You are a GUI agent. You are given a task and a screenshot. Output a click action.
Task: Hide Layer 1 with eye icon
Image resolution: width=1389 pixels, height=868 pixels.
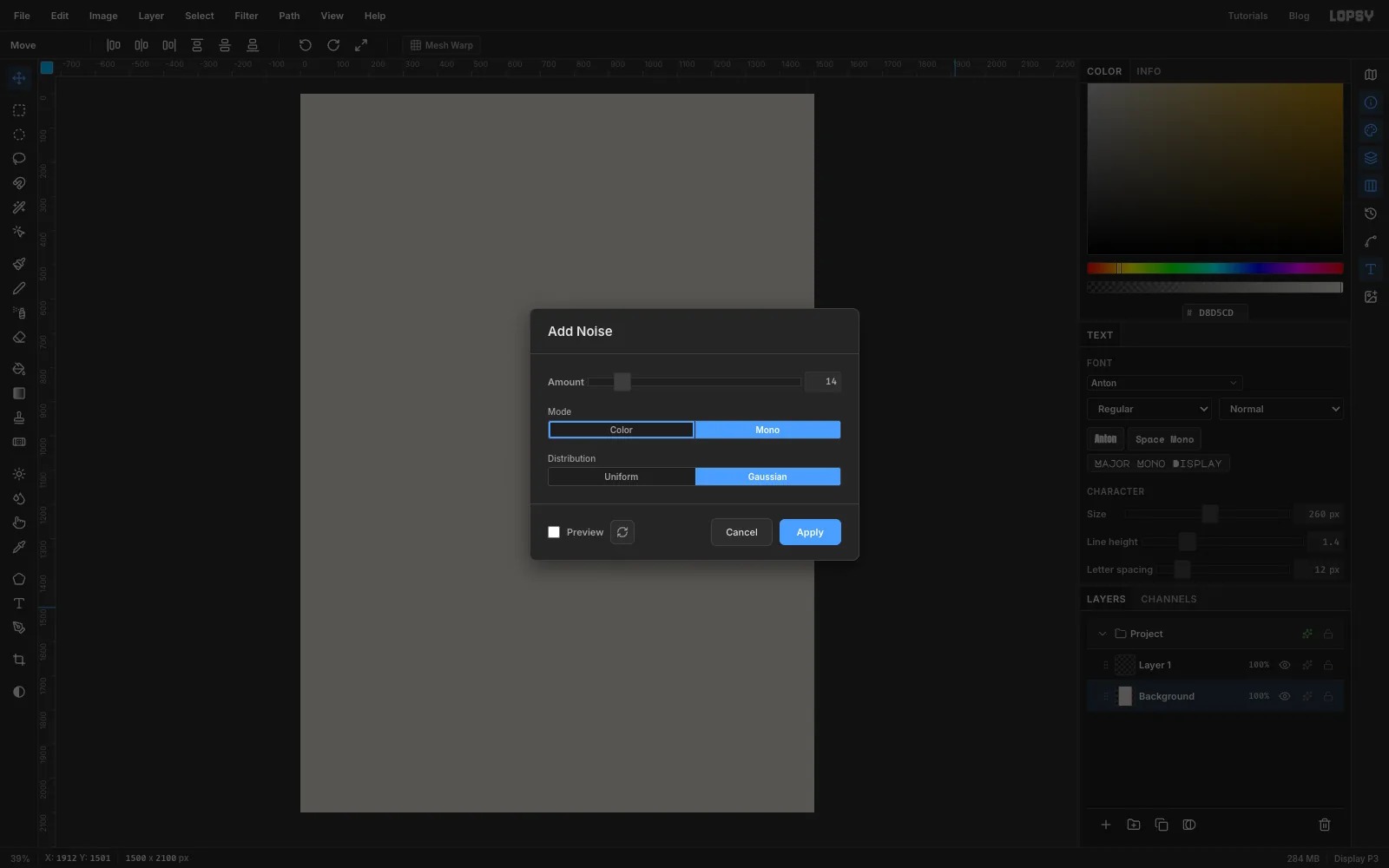coord(1285,665)
